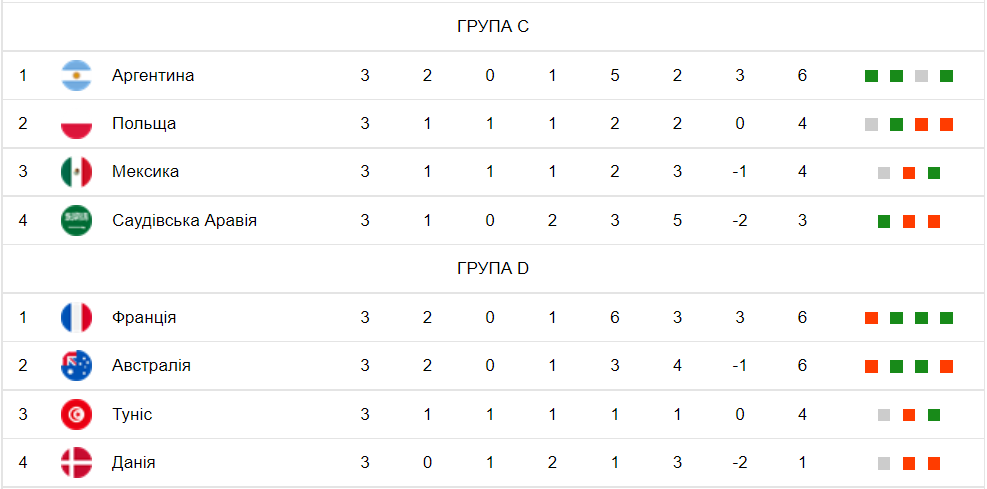Click the Argentina flag icon

(x=77, y=76)
